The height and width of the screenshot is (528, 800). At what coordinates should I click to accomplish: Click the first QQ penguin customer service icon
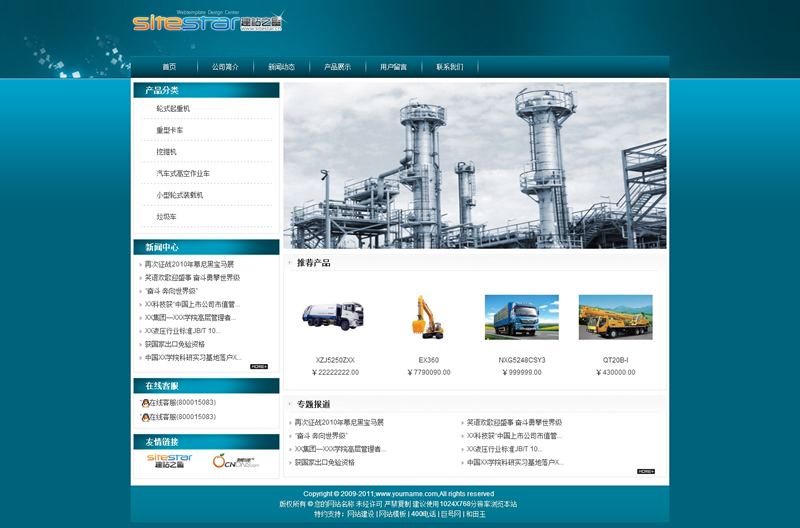tap(145, 402)
